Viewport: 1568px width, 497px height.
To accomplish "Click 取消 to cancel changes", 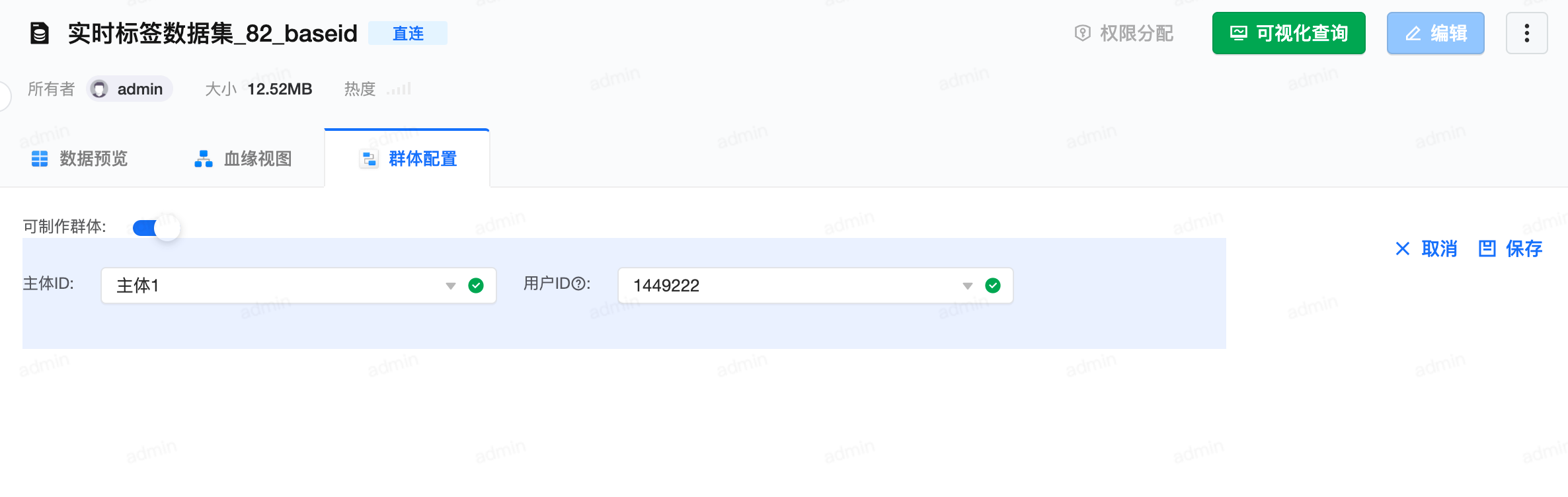I will [1427, 249].
